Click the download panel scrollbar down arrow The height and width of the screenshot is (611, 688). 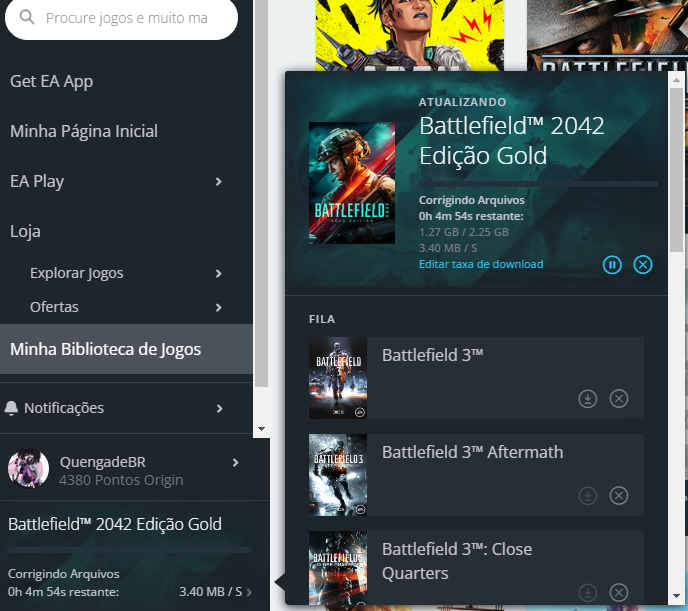[x=676, y=596]
